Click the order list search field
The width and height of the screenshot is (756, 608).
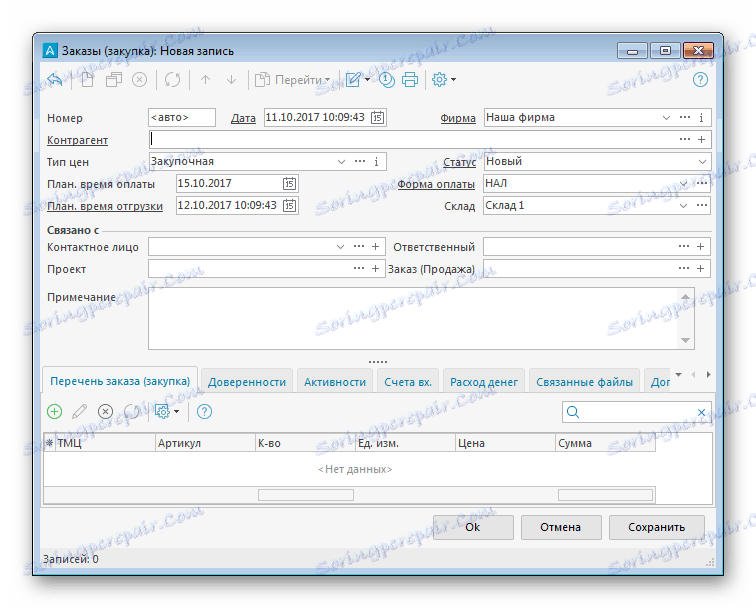point(636,412)
